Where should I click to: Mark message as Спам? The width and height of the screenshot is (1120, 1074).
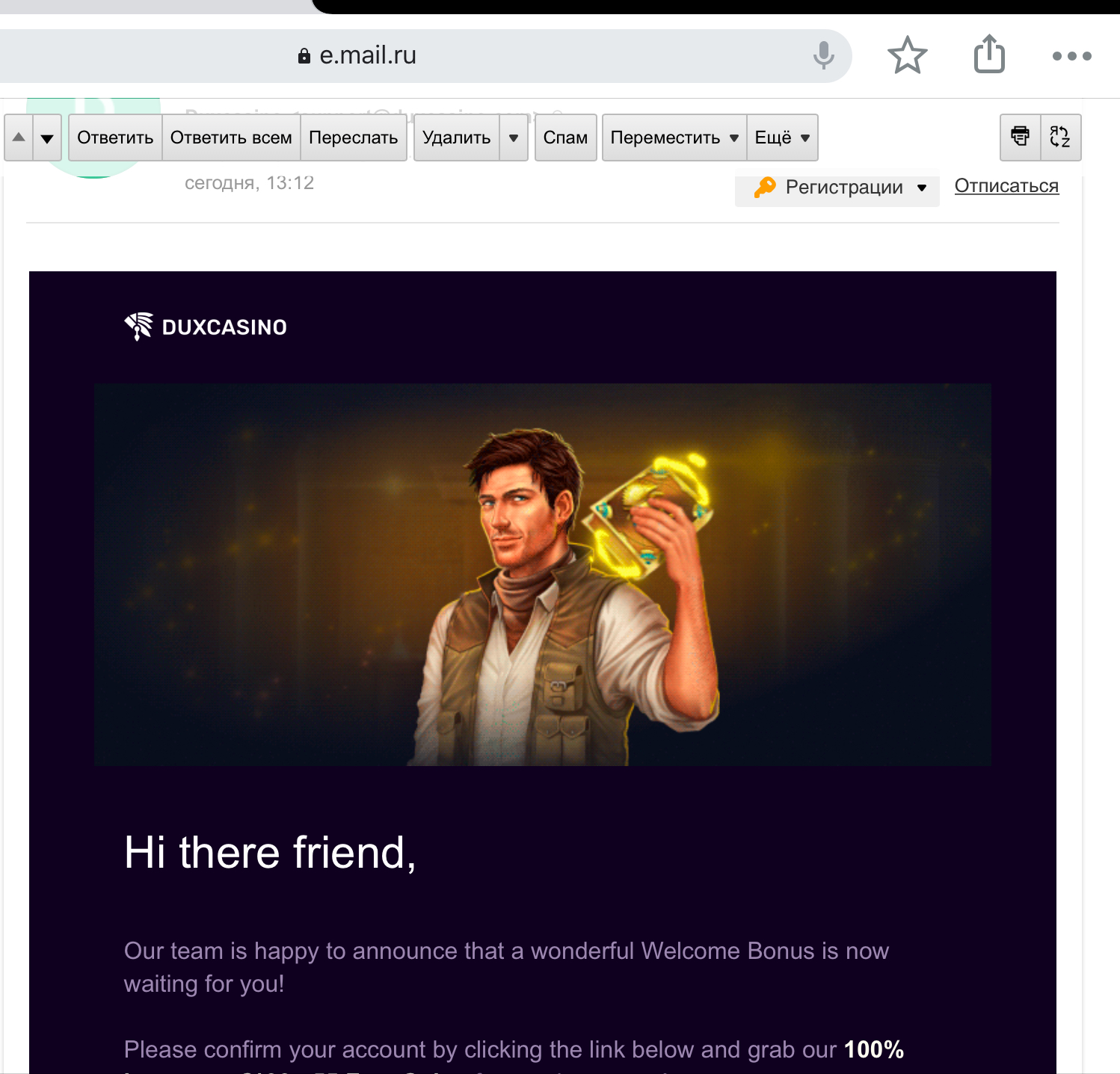coord(565,138)
